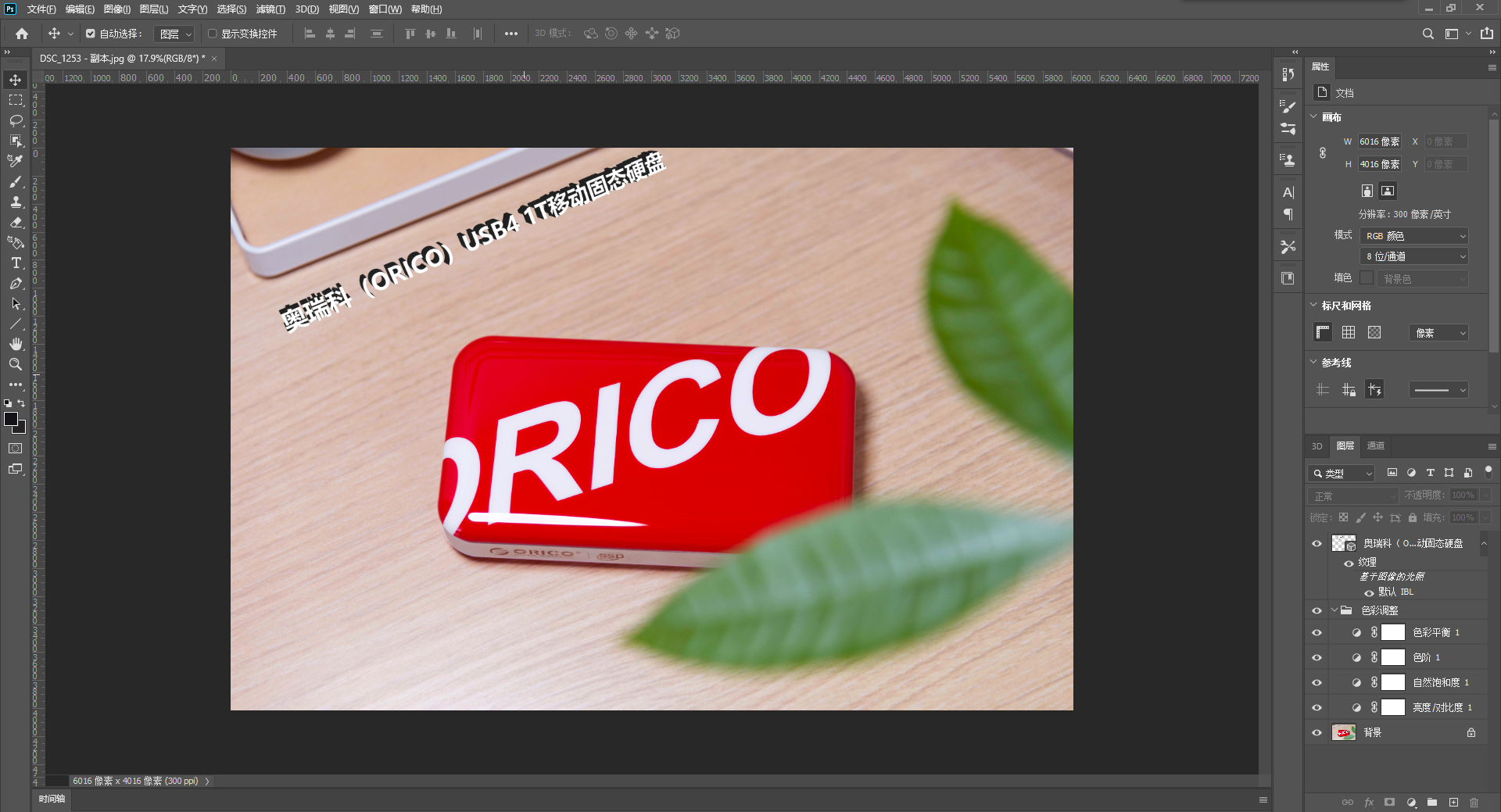The width and height of the screenshot is (1501, 812).
Task: Open the search magnifier icon
Action: [1428, 34]
